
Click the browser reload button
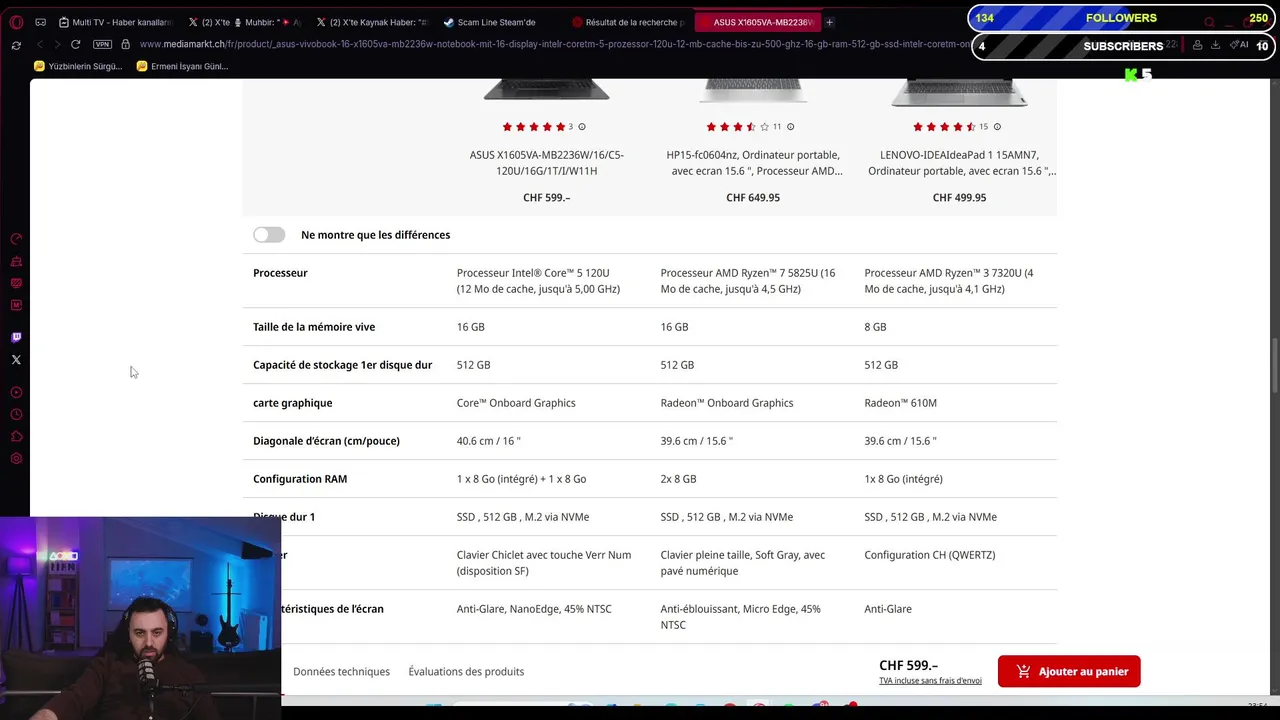(75, 45)
